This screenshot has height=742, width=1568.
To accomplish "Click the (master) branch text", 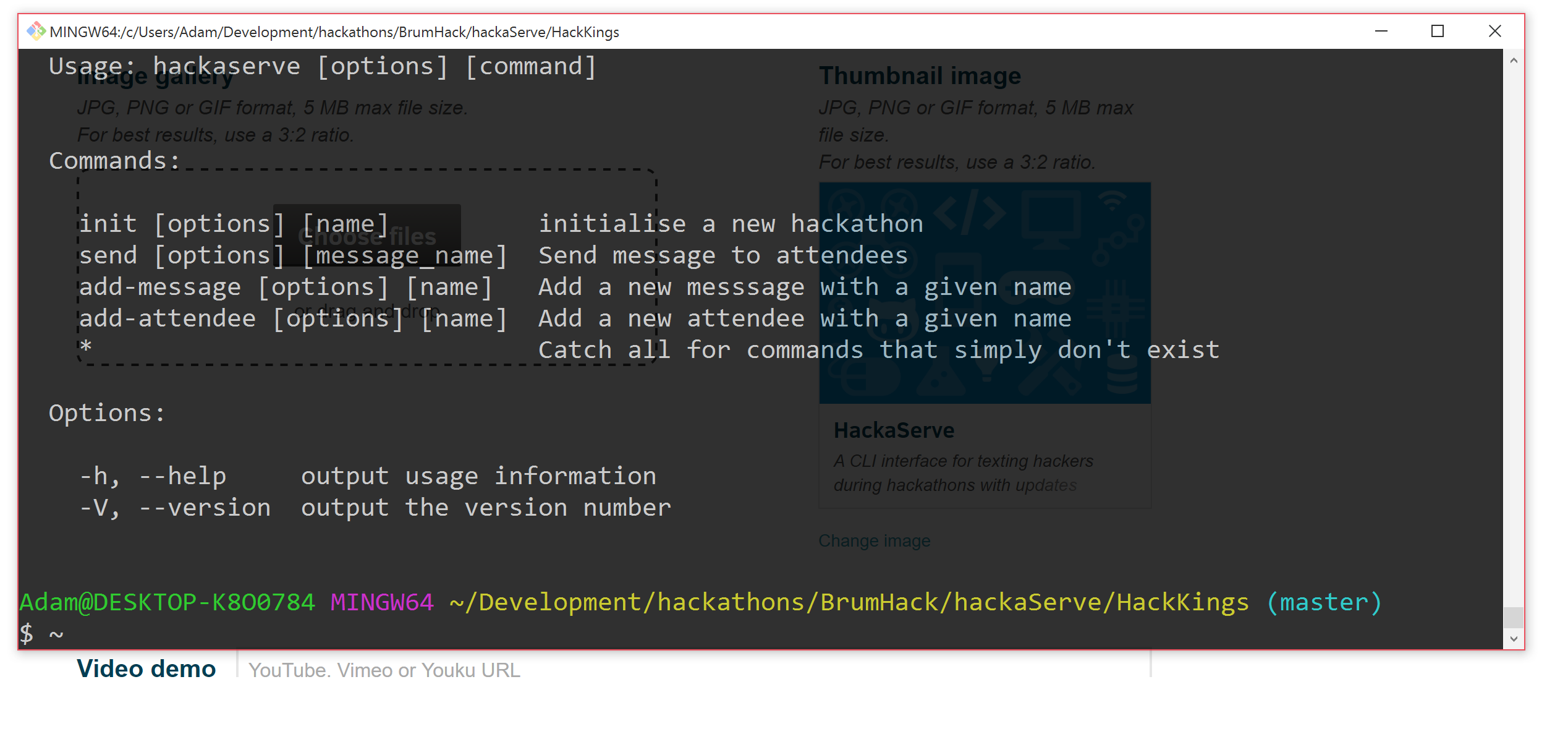I will pos(1323,602).
